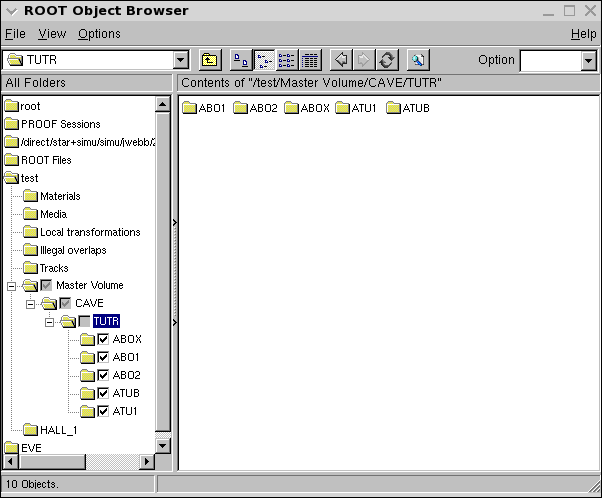Uncheck ATUB in tree
This screenshot has width=602, height=498.
coord(103,393)
